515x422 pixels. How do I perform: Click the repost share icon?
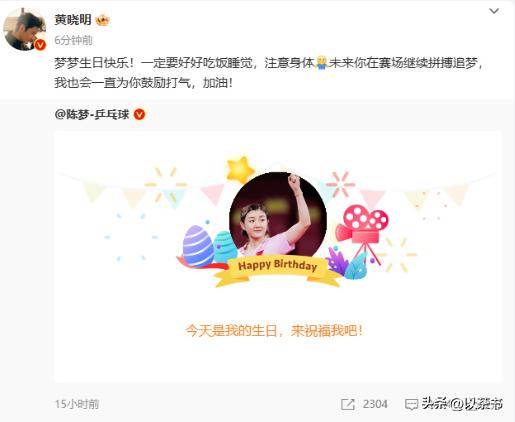point(348,404)
